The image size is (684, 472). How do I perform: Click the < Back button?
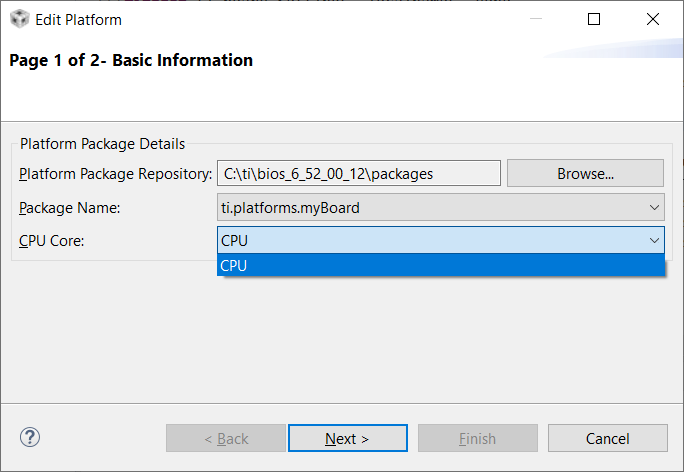226,438
